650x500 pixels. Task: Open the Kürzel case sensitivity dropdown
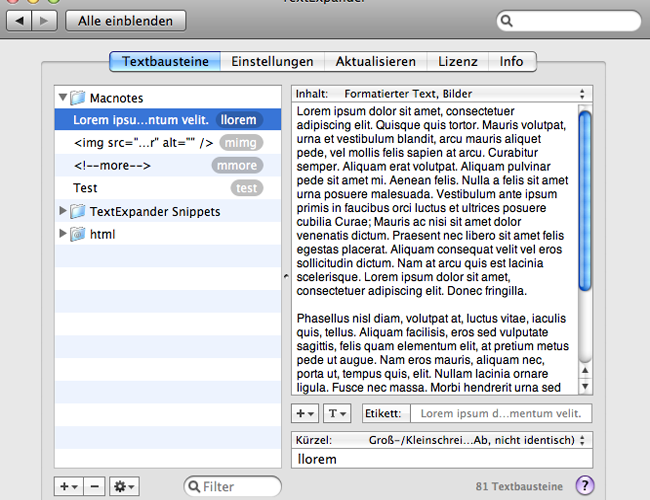(442, 440)
